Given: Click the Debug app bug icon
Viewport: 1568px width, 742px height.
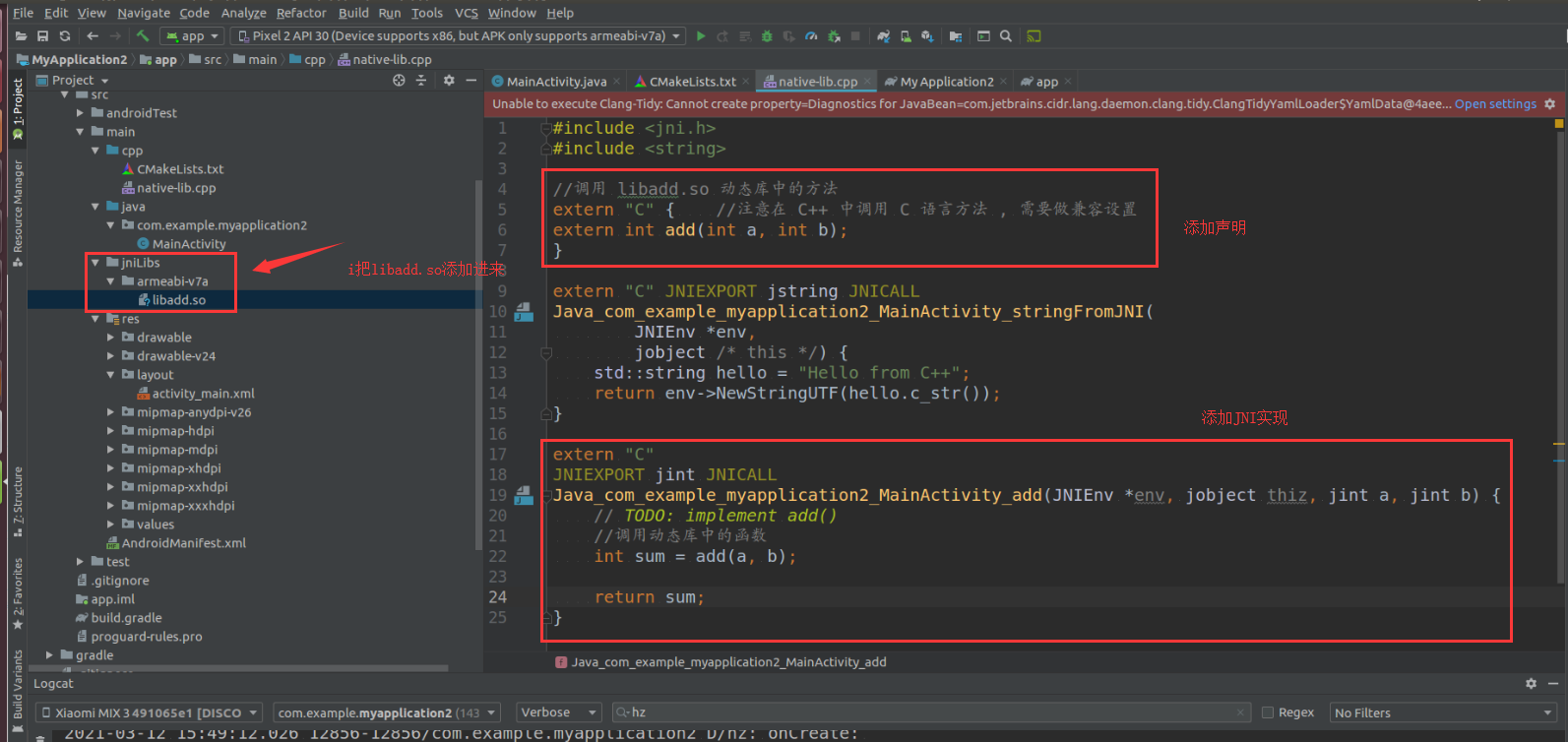Looking at the screenshot, I should tap(767, 36).
